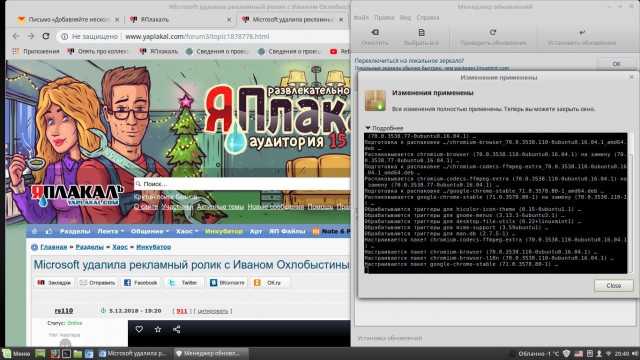
Task: Expand the Хаос dropdown
Action: pos(187,231)
